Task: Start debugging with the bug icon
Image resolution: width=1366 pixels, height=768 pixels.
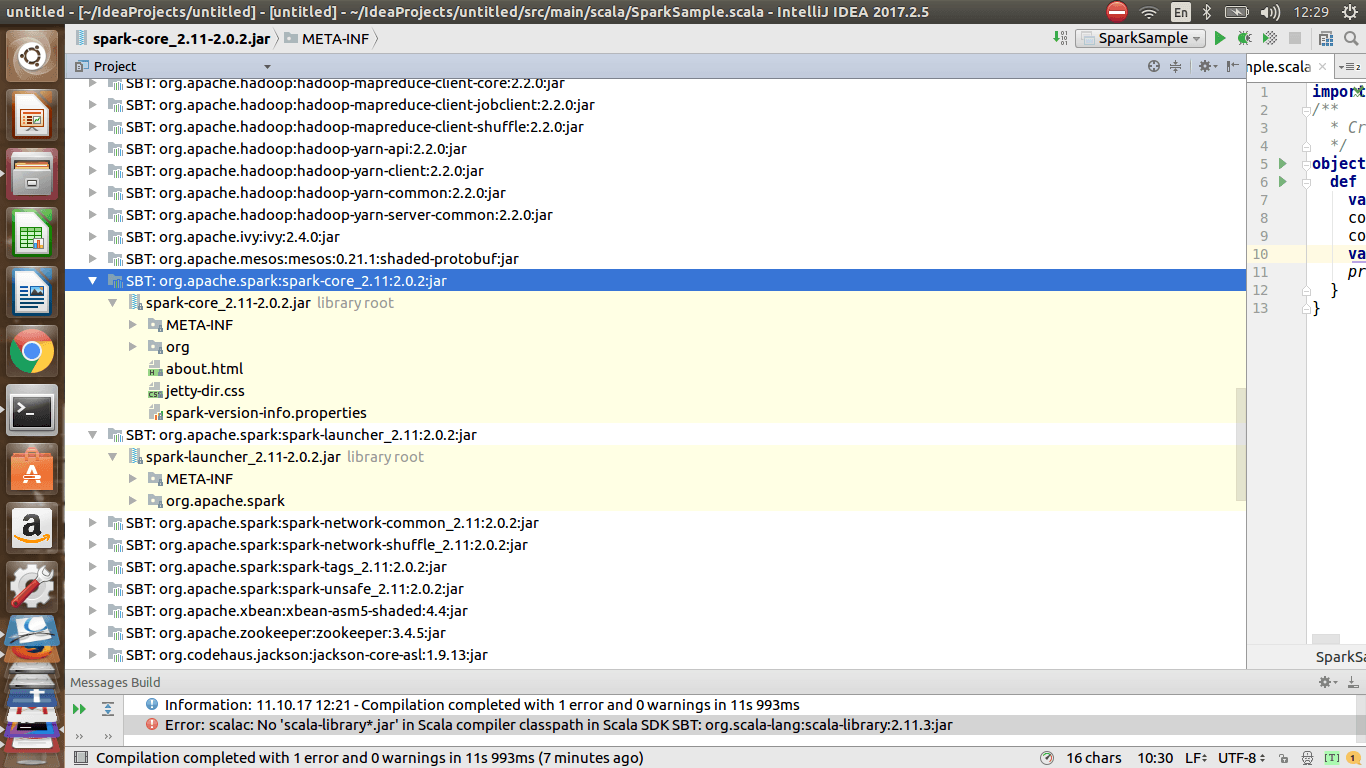Action: pos(1244,39)
